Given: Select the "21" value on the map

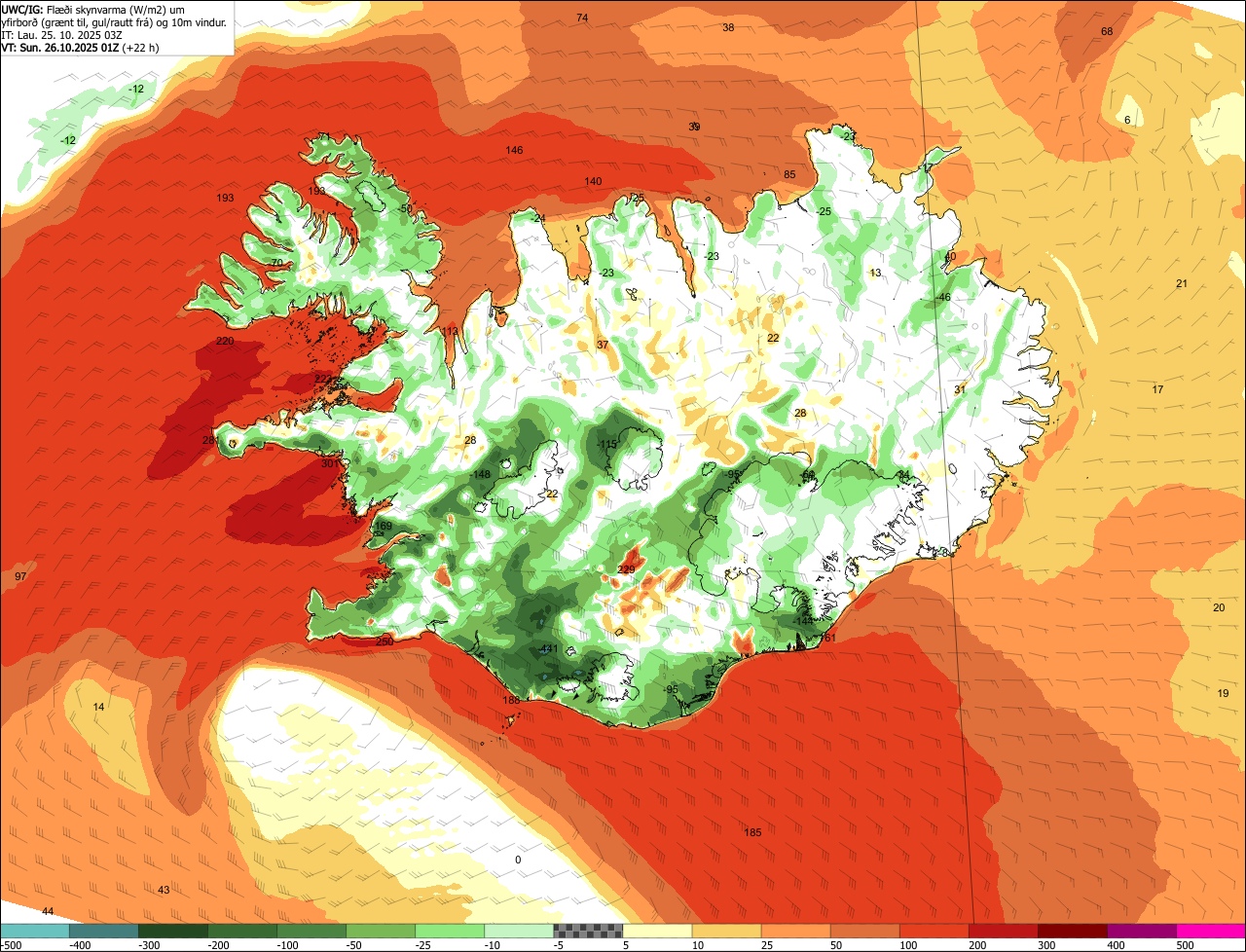Looking at the screenshot, I should 1182,283.
